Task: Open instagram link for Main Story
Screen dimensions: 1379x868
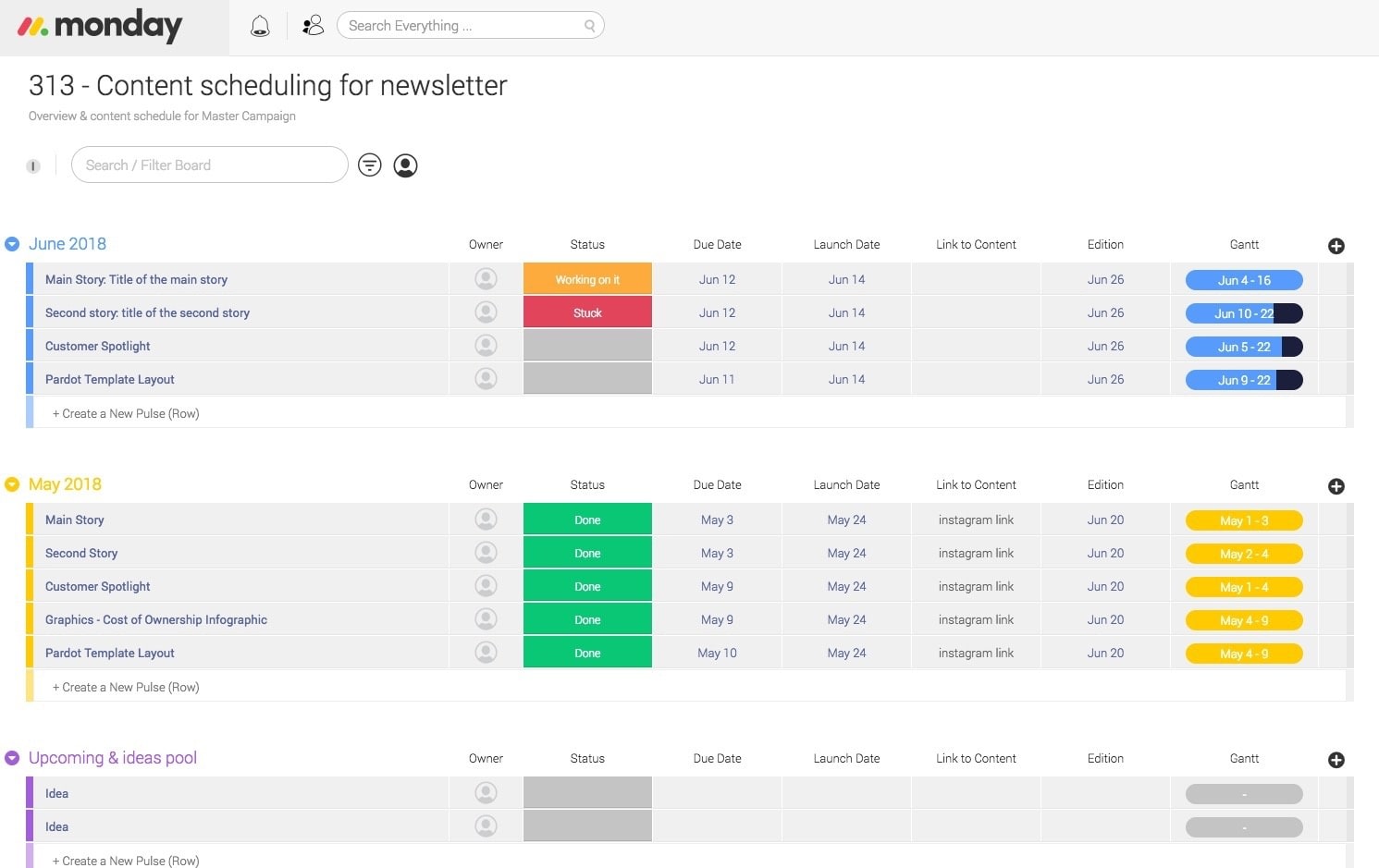Action: pyautogui.click(x=976, y=520)
